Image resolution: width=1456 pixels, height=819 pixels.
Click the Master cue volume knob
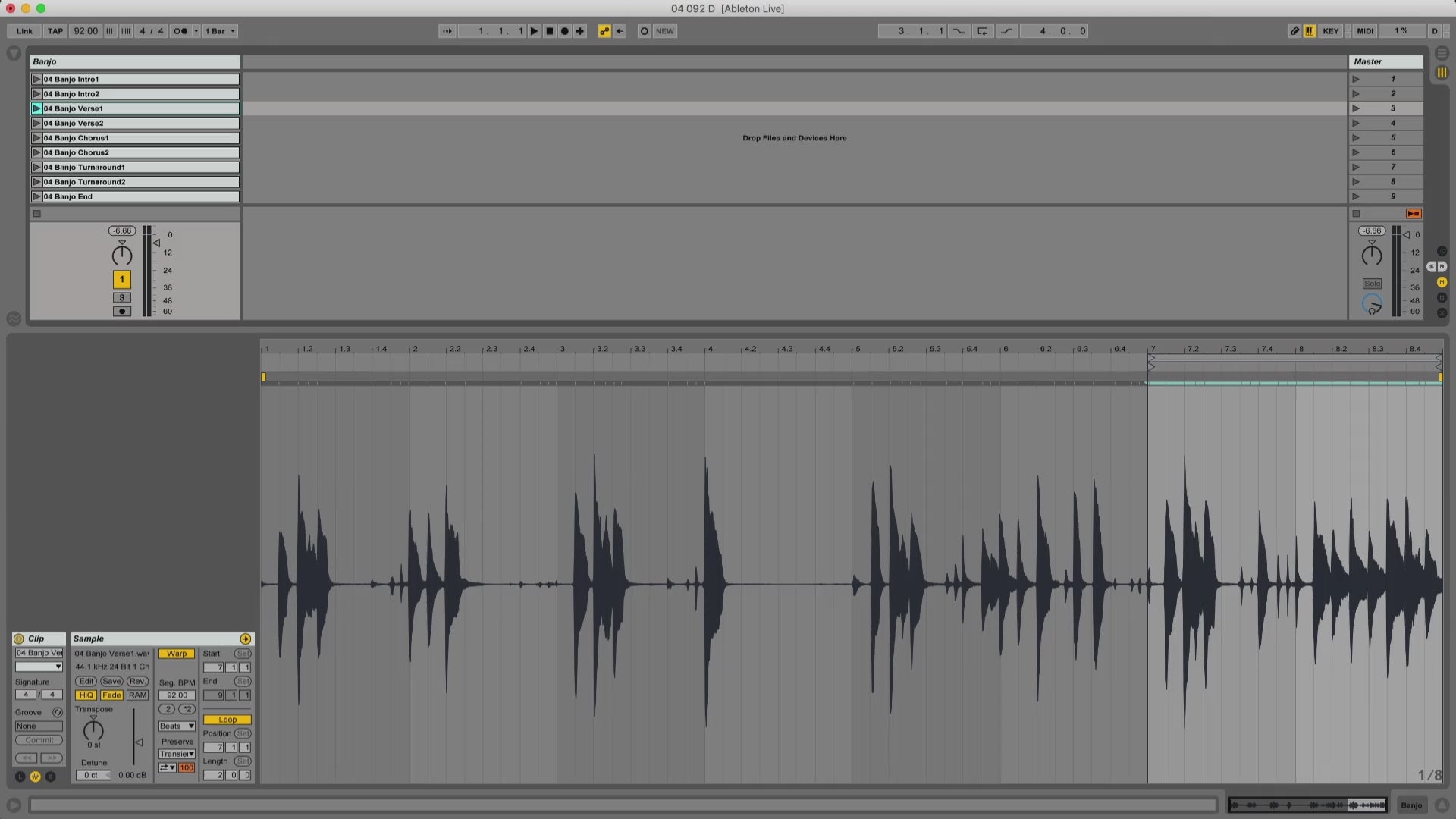[1372, 305]
